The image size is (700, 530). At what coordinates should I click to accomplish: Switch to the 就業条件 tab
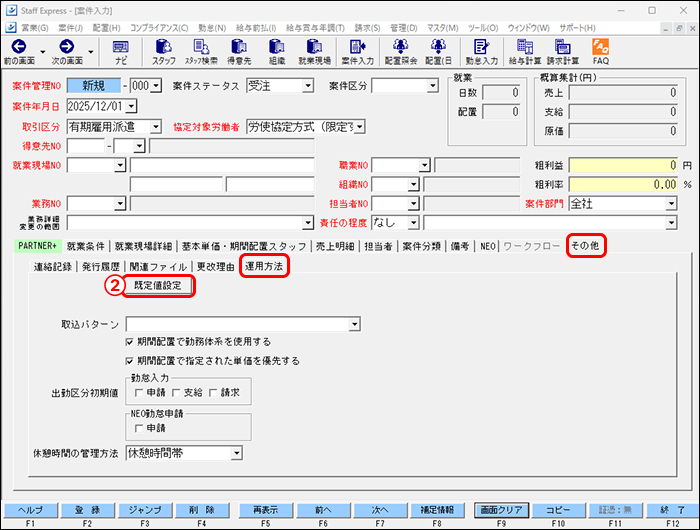click(x=86, y=246)
